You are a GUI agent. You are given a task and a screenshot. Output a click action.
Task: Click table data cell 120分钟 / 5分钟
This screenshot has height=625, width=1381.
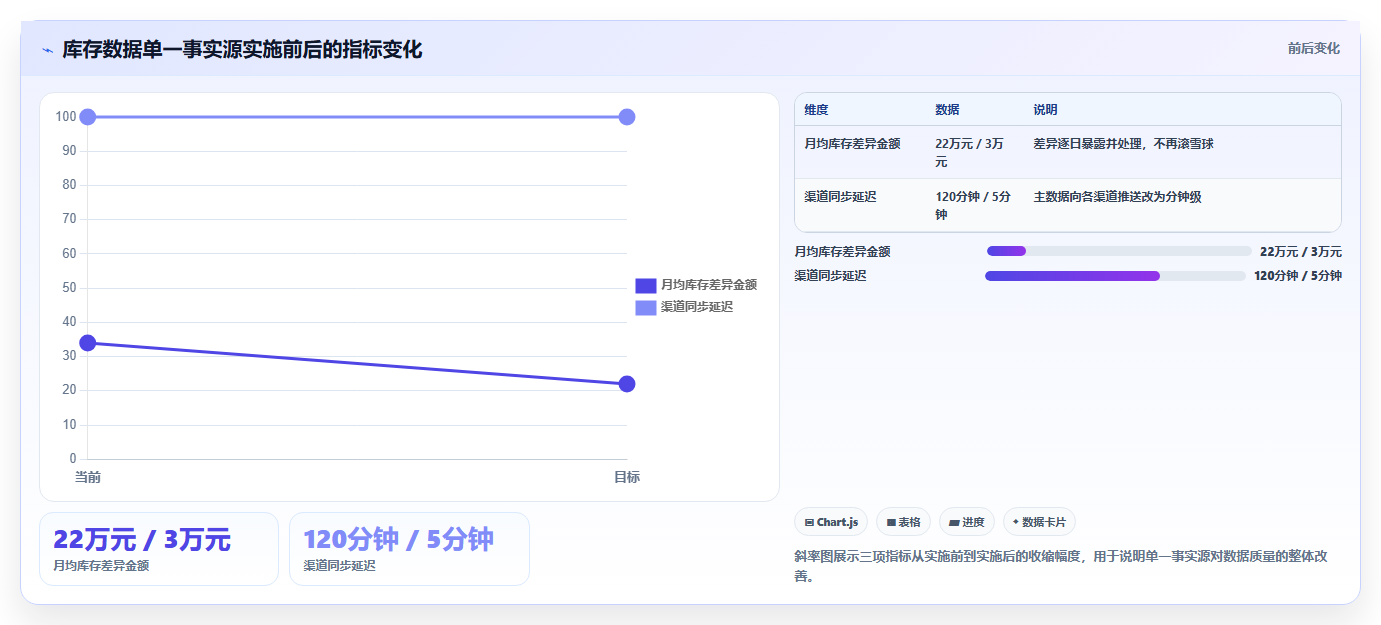click(973, 205)
